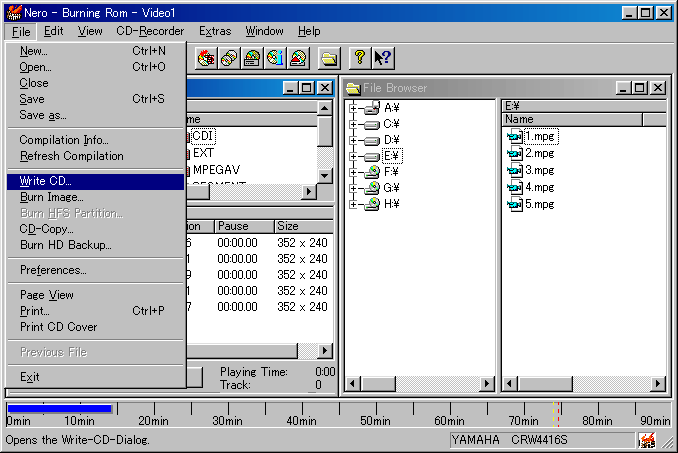This screenshot has height=453, width=678.
Task: Click the A:¥ floppy drive icon
Action: [x=372, y=108]
